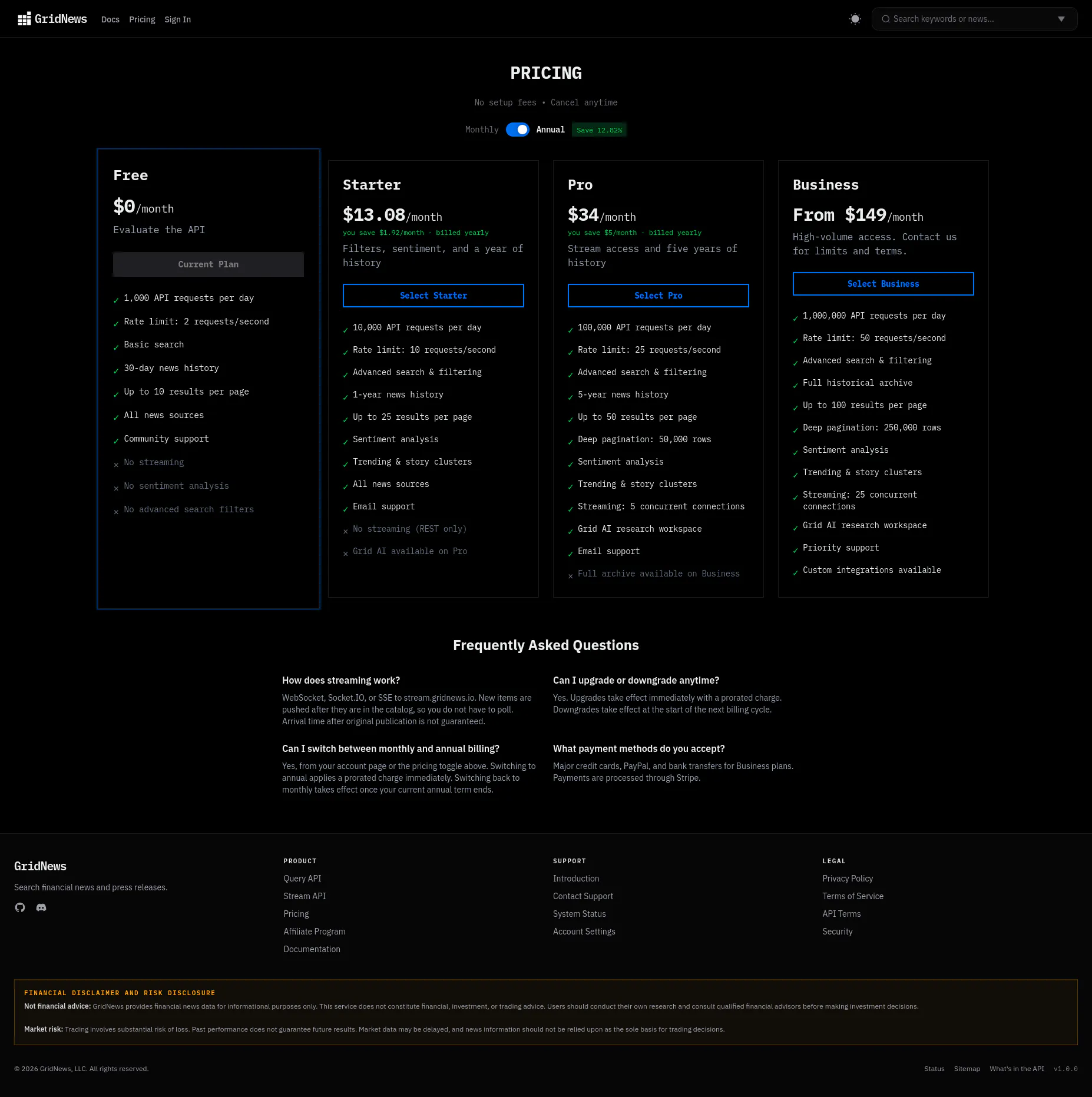Click the checkmark beside 'Grid AI research workspace' in Pro
This screenshot has height=1097, width=1092.
click(x=570, y=531)
